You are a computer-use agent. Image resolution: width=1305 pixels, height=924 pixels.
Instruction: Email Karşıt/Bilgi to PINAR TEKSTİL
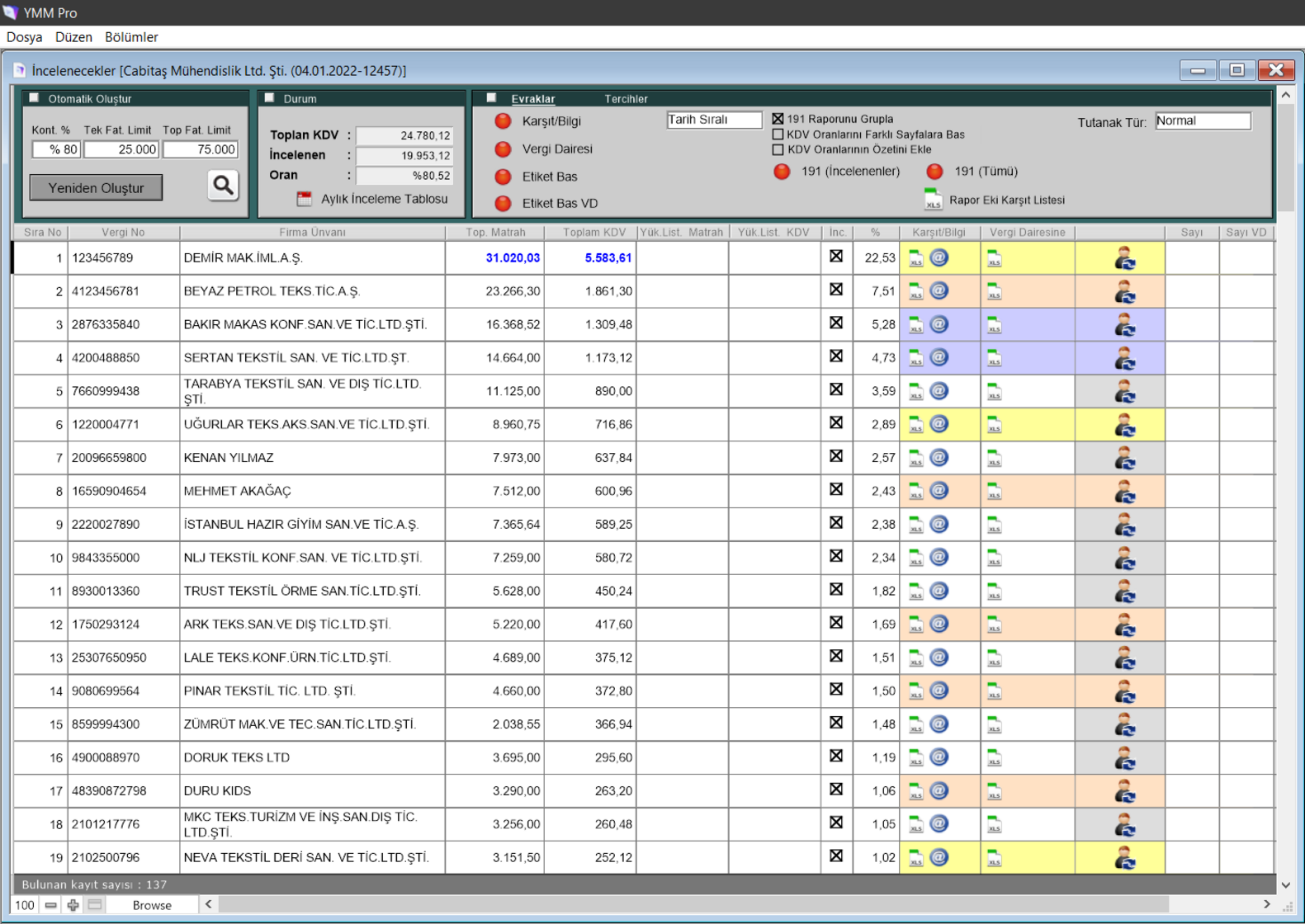[x=939, y=691]
